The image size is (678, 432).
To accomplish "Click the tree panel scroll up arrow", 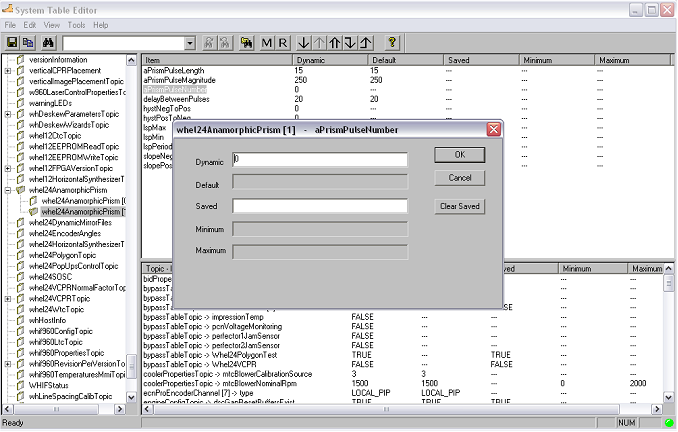I will [131, 60].
